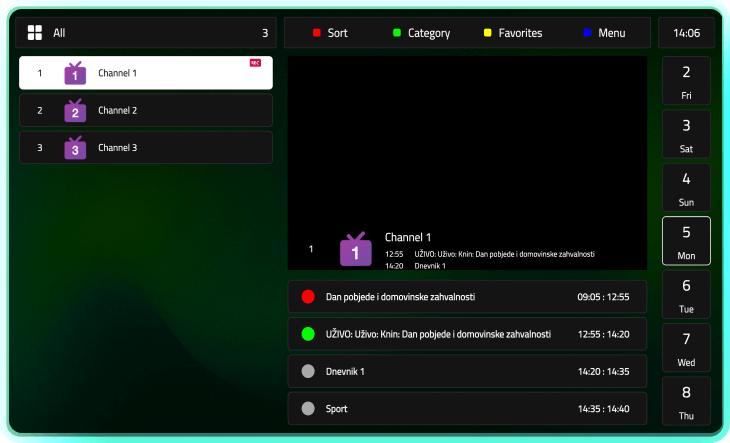Switch to day 7 Wed
The width and height of the screenshot is (730, 443).
pos(686,348)
